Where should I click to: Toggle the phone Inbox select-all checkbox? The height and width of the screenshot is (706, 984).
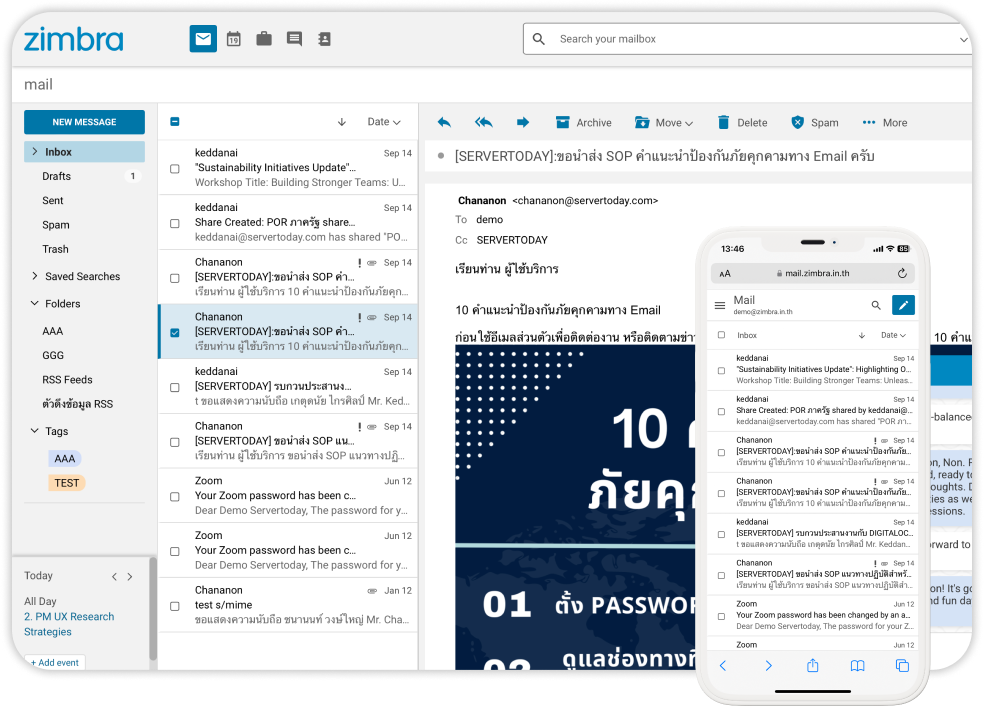pos(721,335)
